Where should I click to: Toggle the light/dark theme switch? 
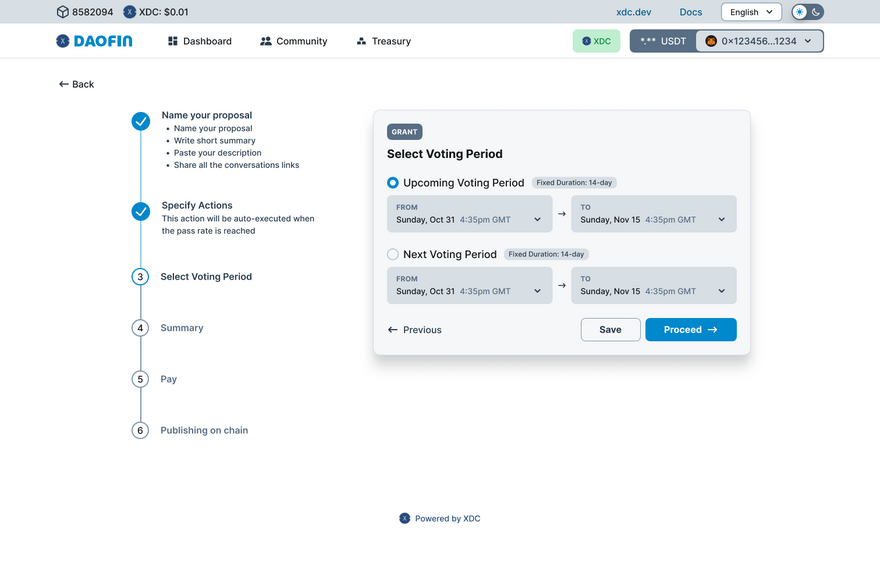click(x=808, y=12)
